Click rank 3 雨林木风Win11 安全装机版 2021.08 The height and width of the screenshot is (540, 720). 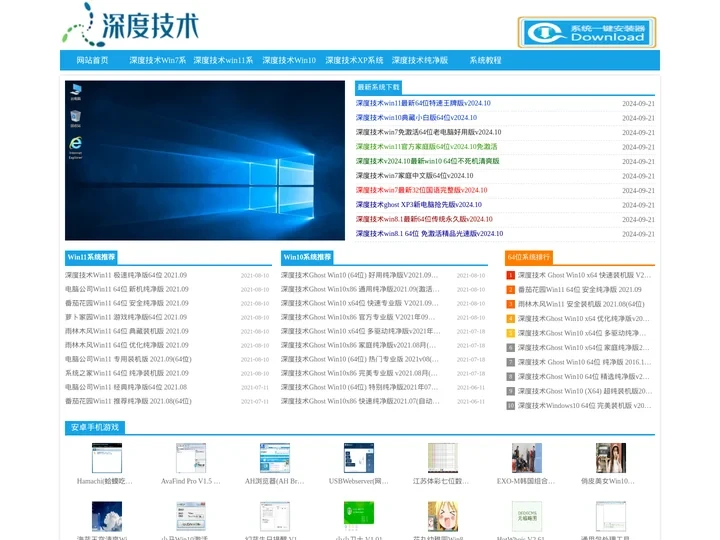(581, 304)
